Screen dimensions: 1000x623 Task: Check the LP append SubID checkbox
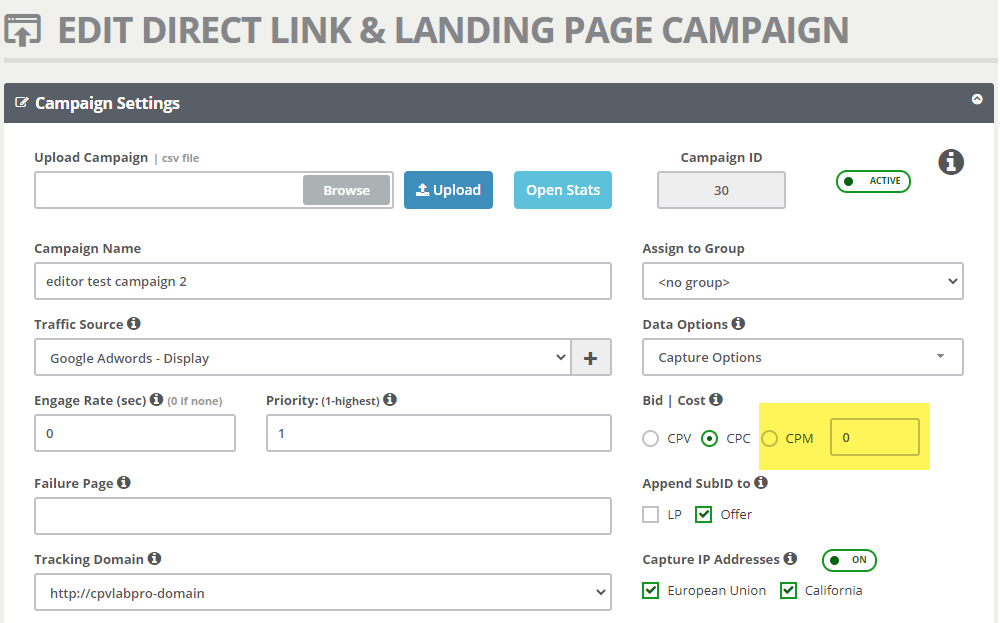point(651,514)
